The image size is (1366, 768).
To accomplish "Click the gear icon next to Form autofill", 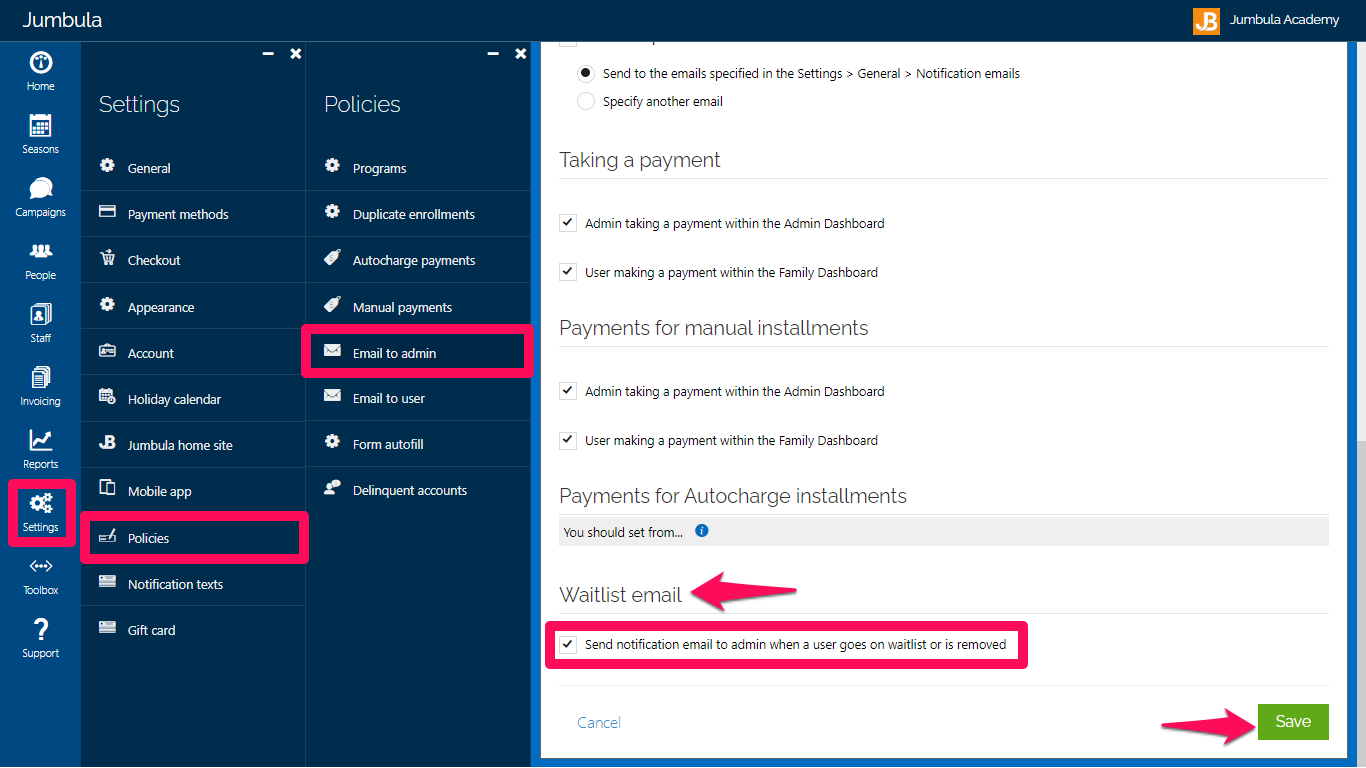I will click(332, 443).
